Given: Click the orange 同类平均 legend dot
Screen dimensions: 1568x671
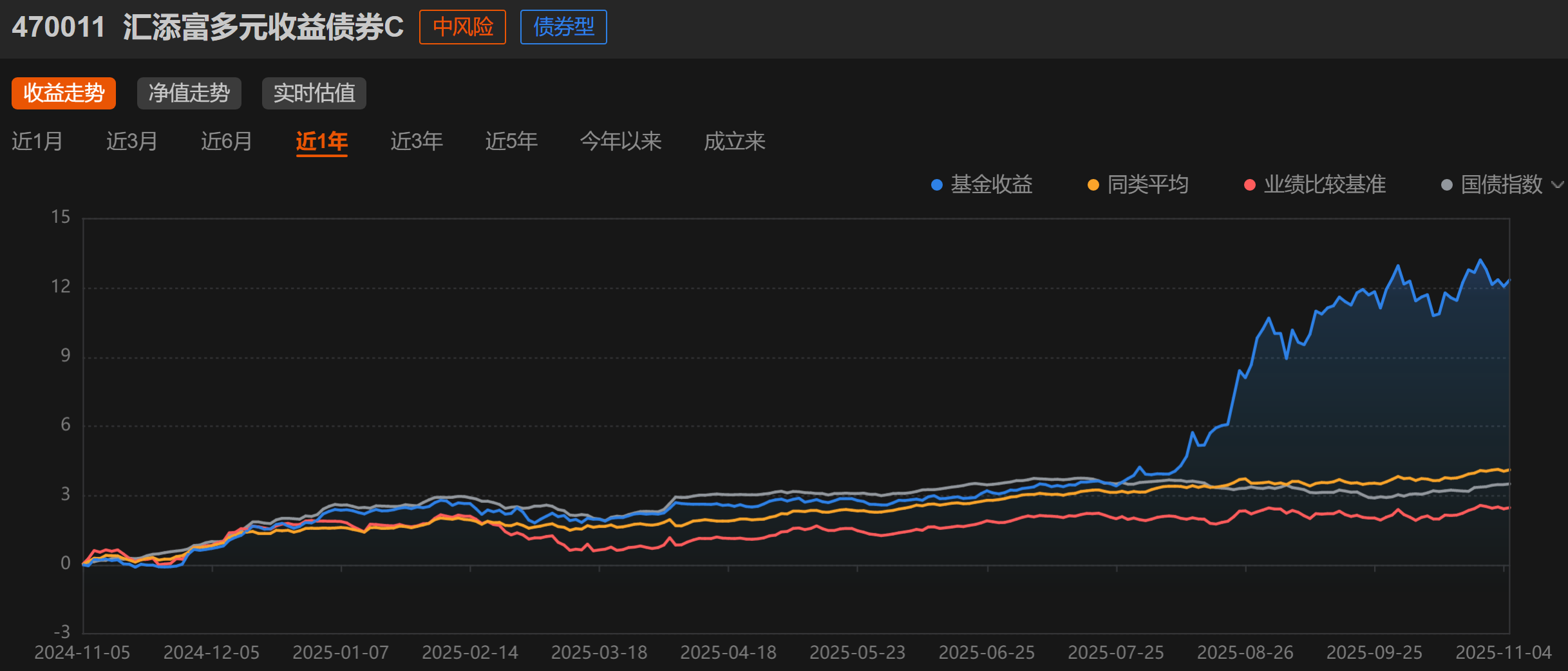Looking at the screenshot, I should [1093, 185].
